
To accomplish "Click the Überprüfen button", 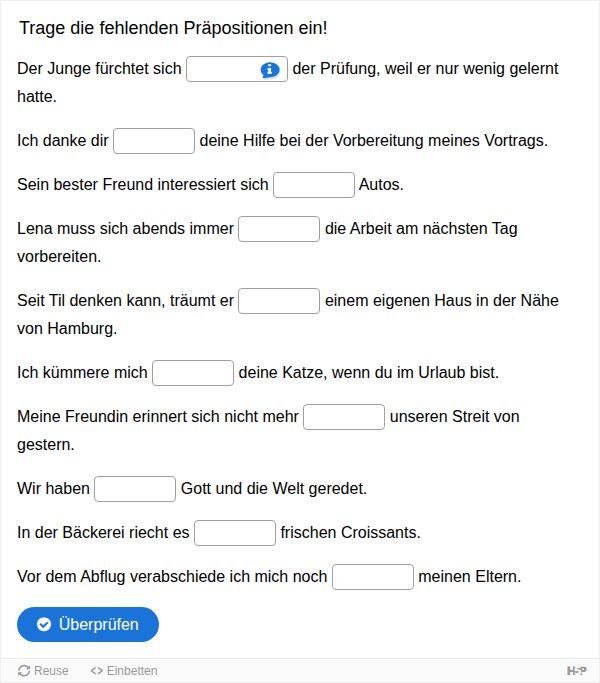I will coord(88,624).
